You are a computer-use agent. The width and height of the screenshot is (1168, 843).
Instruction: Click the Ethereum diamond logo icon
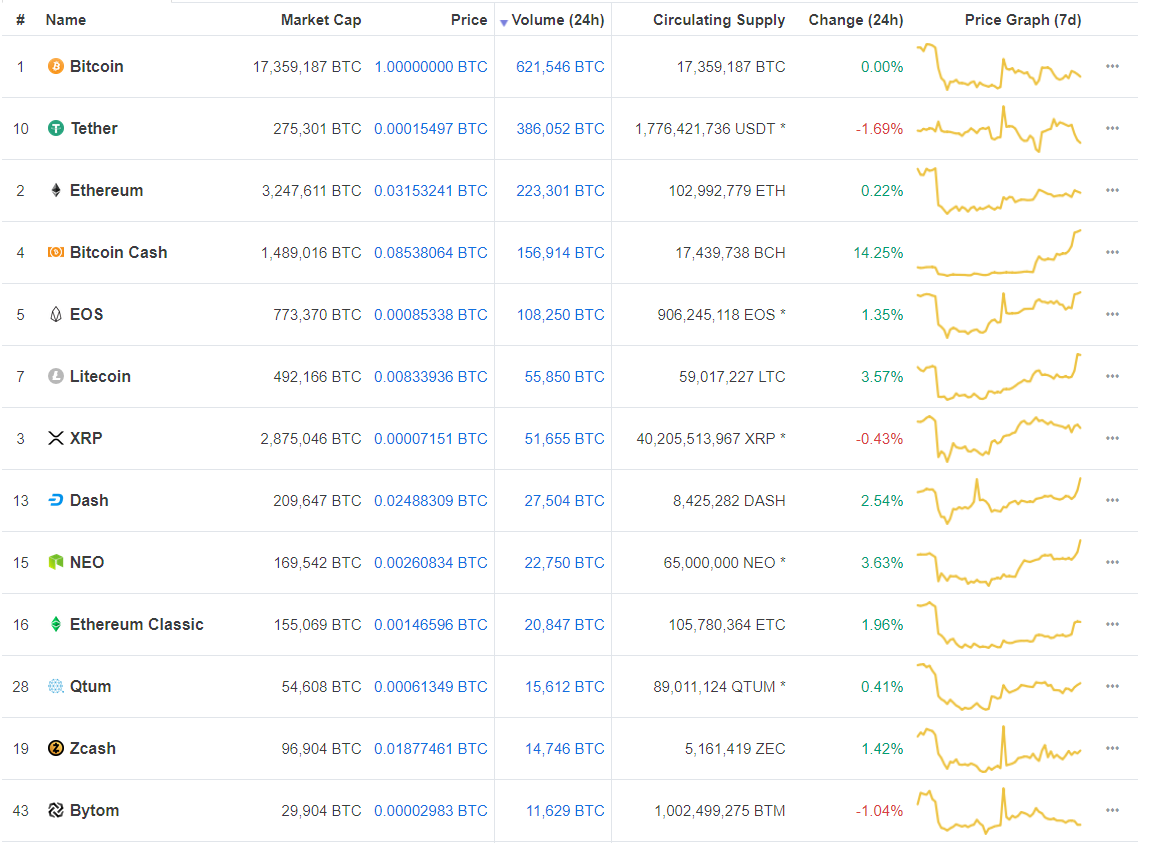tap(56, 191)
